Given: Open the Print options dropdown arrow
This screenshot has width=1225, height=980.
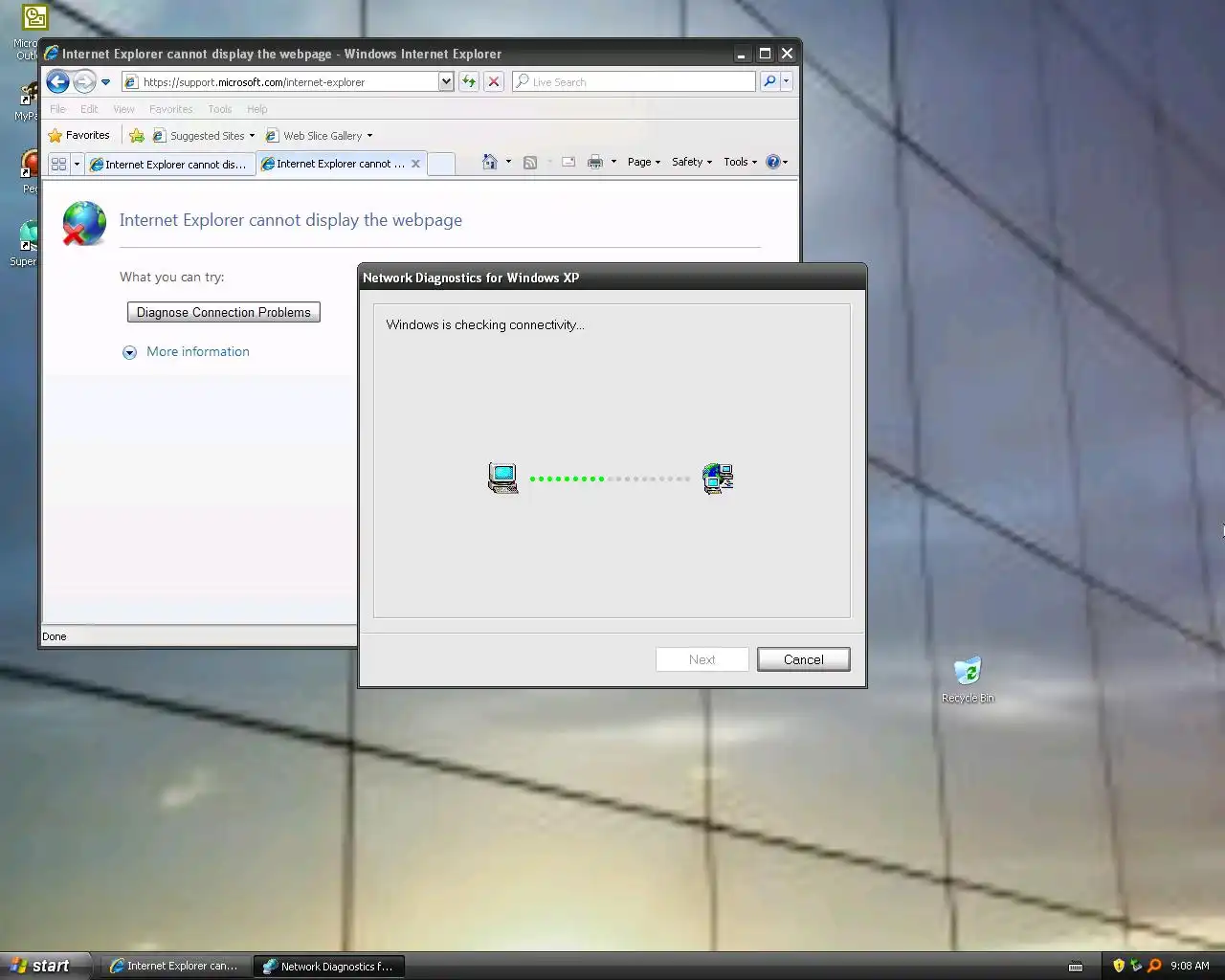Looking at the screenshot, I should pyautogui.click(x=613, y=162).
